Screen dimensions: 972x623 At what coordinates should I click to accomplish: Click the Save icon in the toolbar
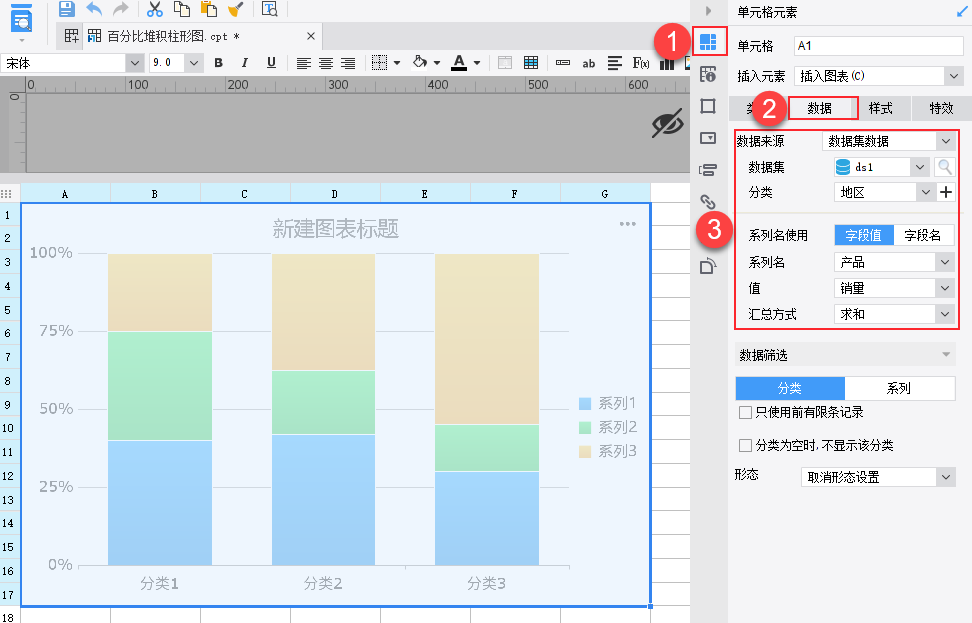coord(67,9)
